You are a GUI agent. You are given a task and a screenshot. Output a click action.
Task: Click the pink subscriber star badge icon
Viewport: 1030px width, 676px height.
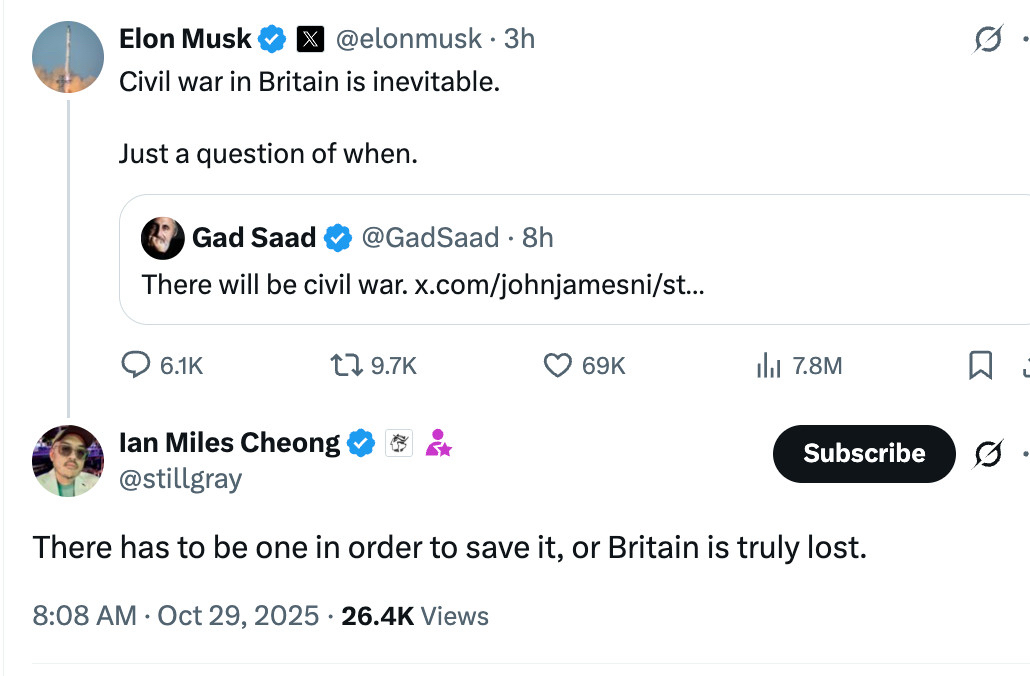pyautogui.click(x=438, y=442)
